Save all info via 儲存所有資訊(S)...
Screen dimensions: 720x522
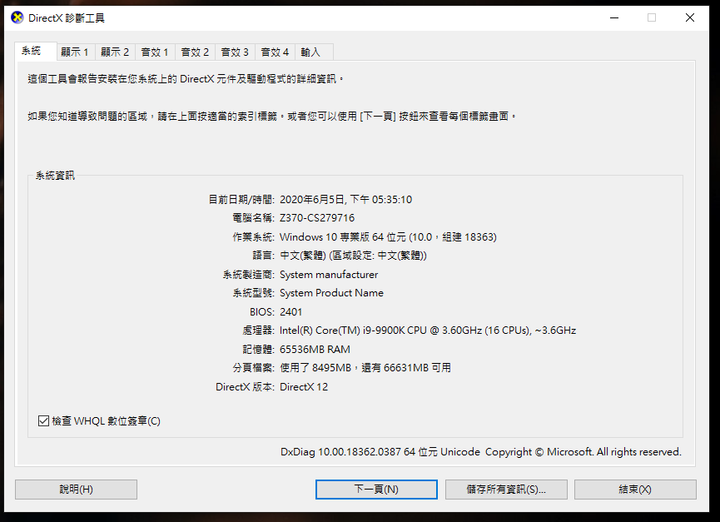(506, 489)
